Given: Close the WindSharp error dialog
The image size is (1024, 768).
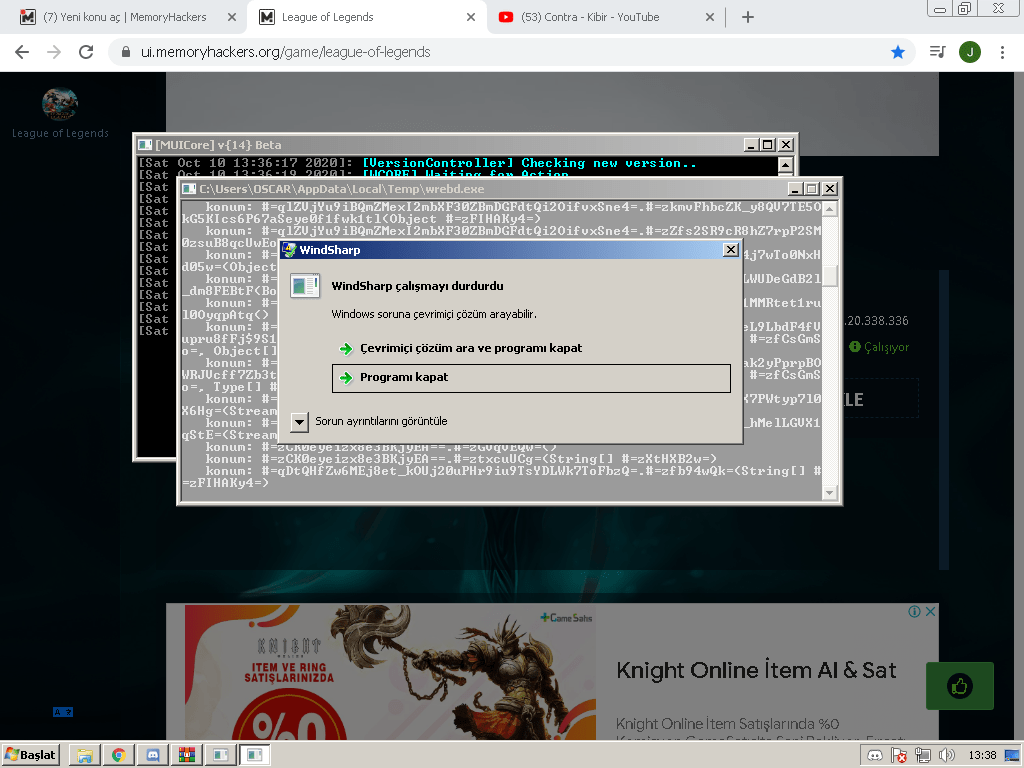Looking at the screenshot, I should coord(731,249).
